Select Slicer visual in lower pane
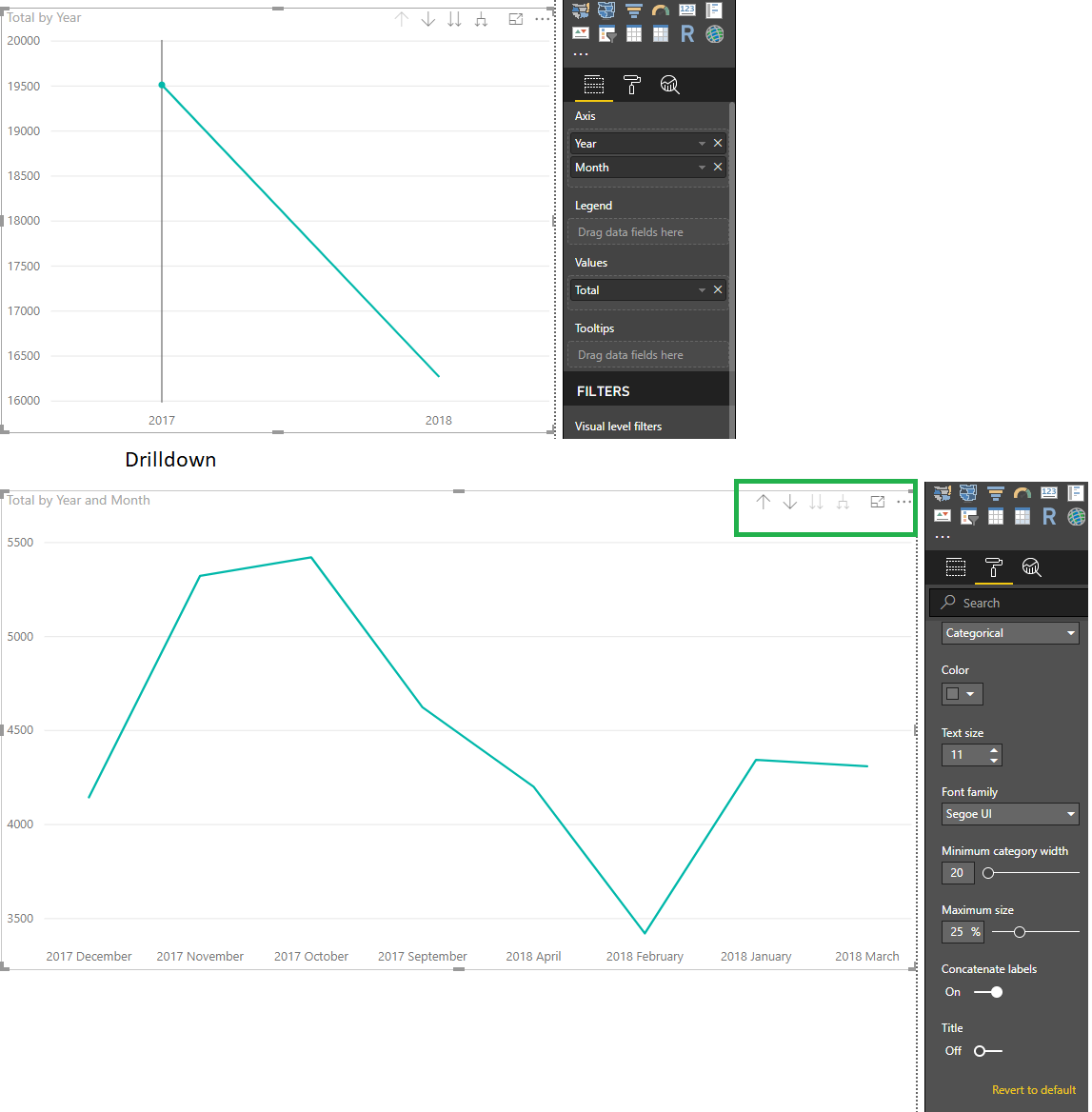The height and width of the screenshot is (1112, 1092). [968, 517]
